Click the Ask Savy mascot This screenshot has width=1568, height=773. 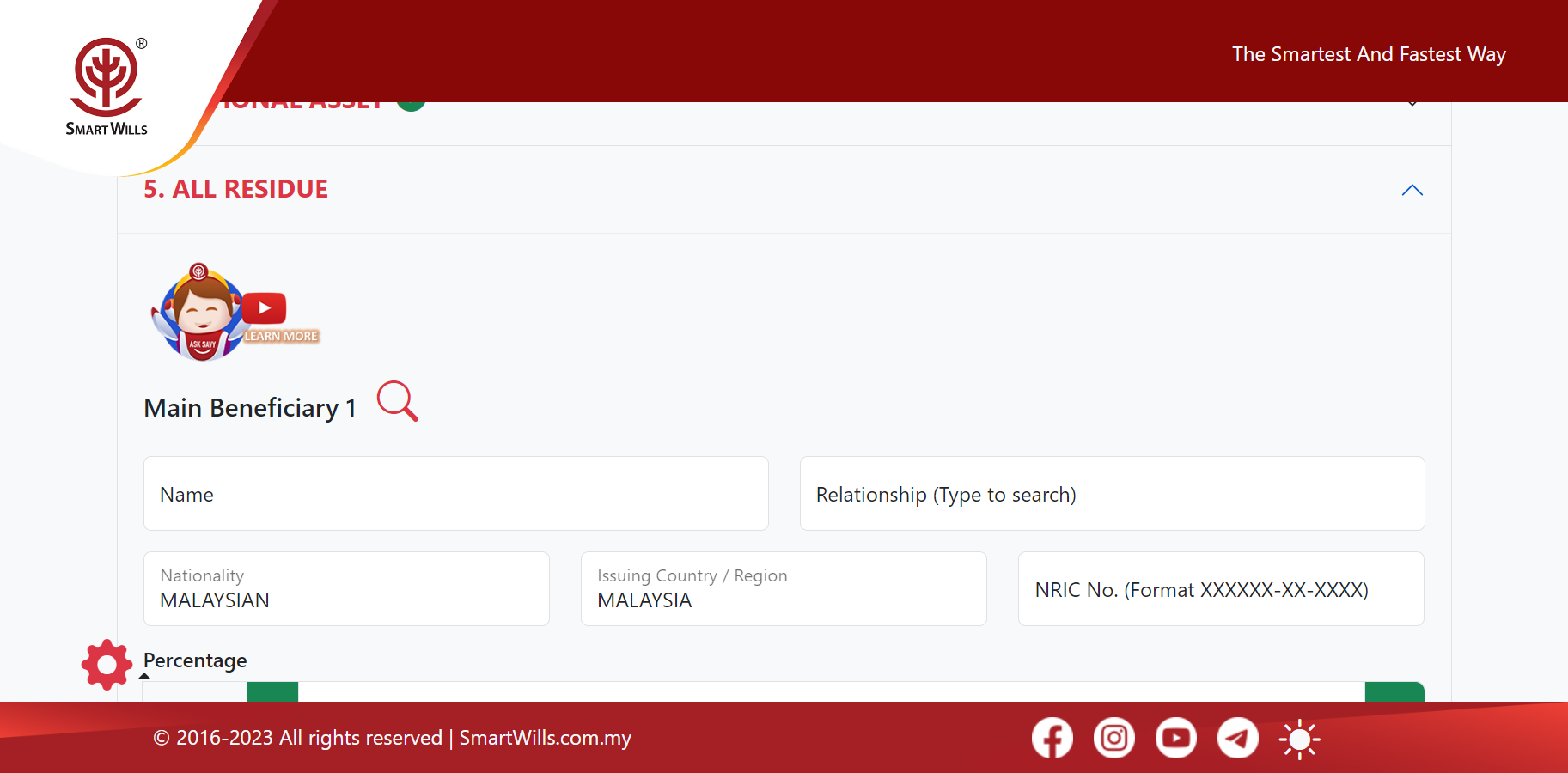[x=199, y=313]
